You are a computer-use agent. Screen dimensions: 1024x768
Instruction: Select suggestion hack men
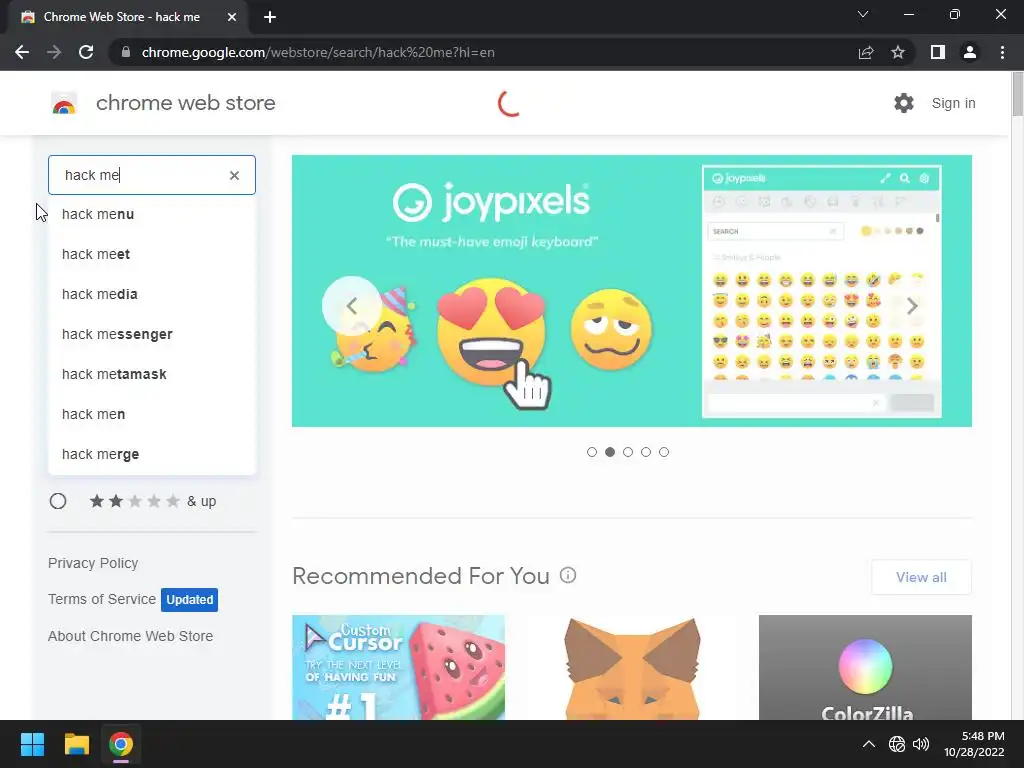(x=152, y=414)
